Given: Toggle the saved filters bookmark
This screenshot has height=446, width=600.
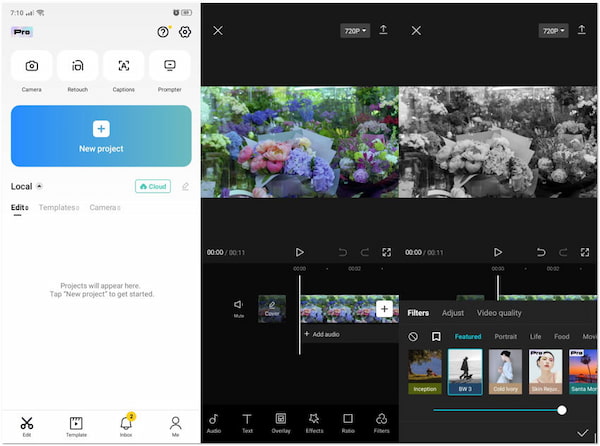Looking at the screenshot, I should coord(436,337).
